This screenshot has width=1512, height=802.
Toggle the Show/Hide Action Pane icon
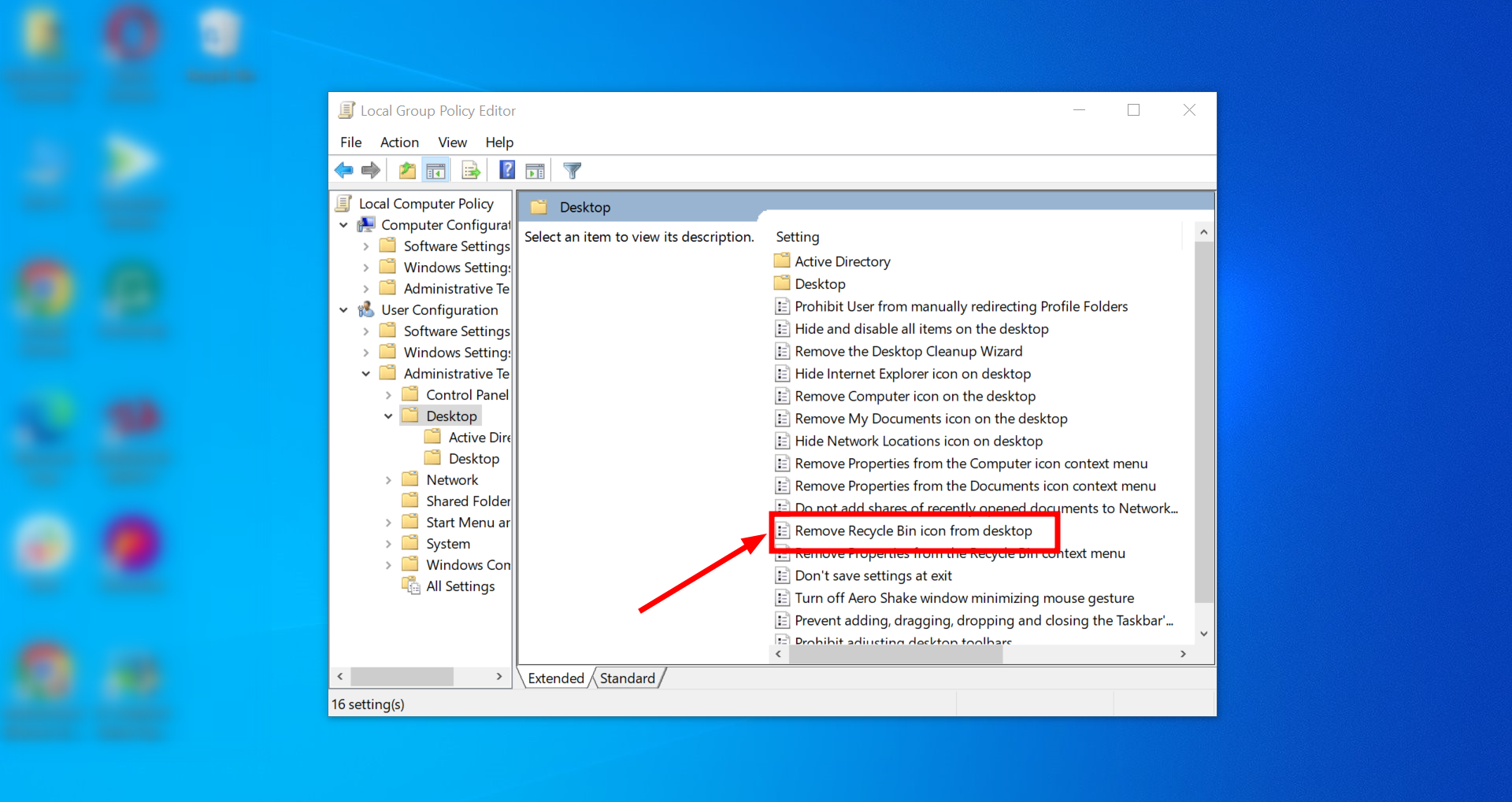tap(535, 169)
